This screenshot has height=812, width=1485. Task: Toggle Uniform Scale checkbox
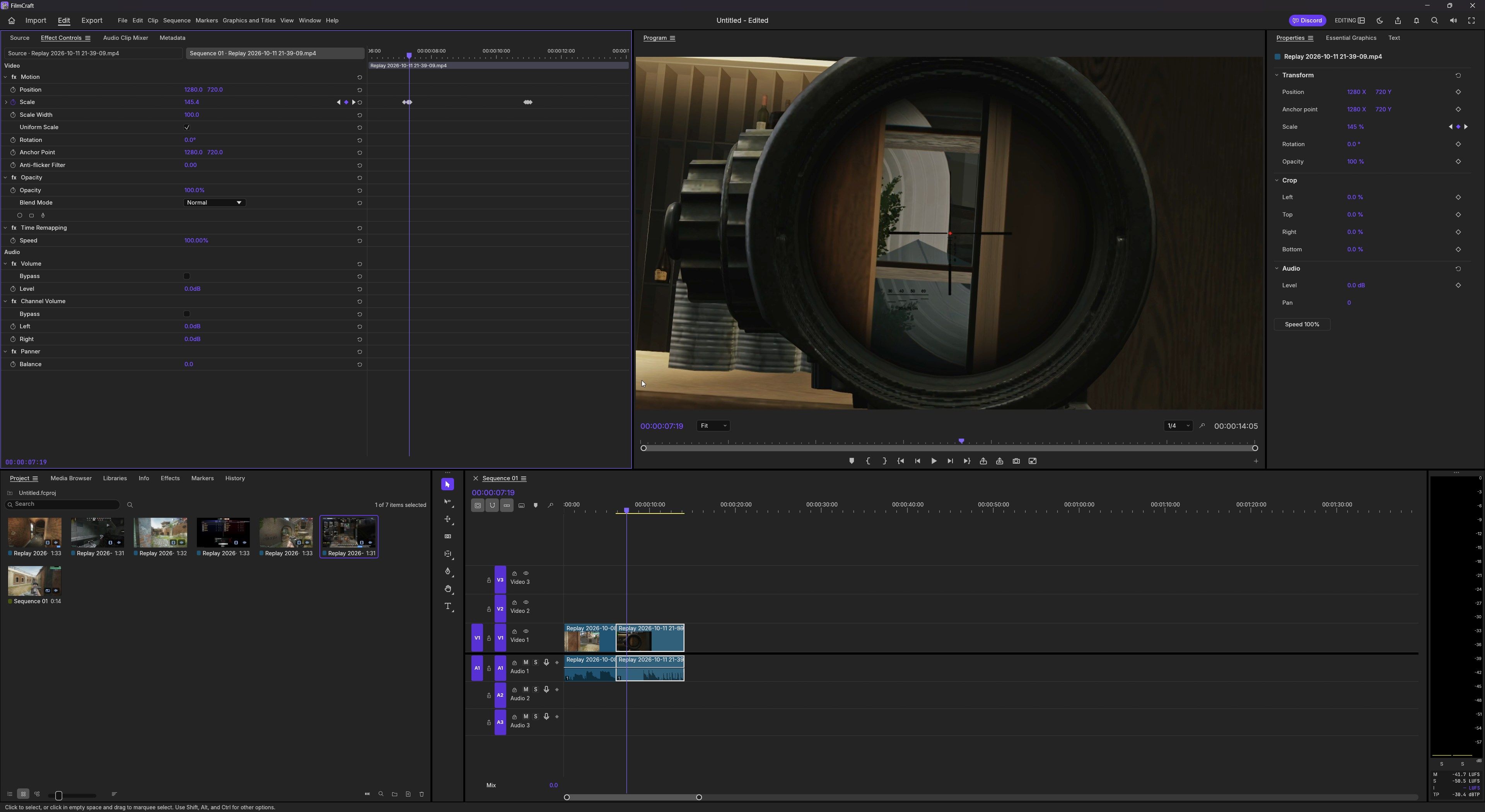187,127
